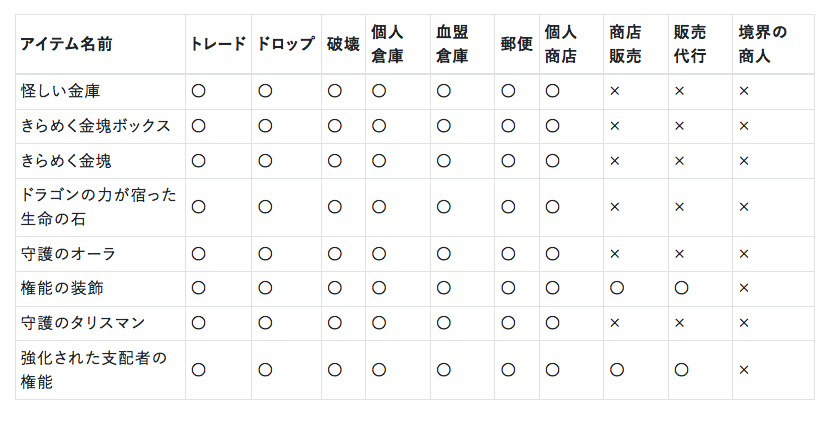
Task: Select the きらめく金塊ボックス row label
Action: point(96,126)
